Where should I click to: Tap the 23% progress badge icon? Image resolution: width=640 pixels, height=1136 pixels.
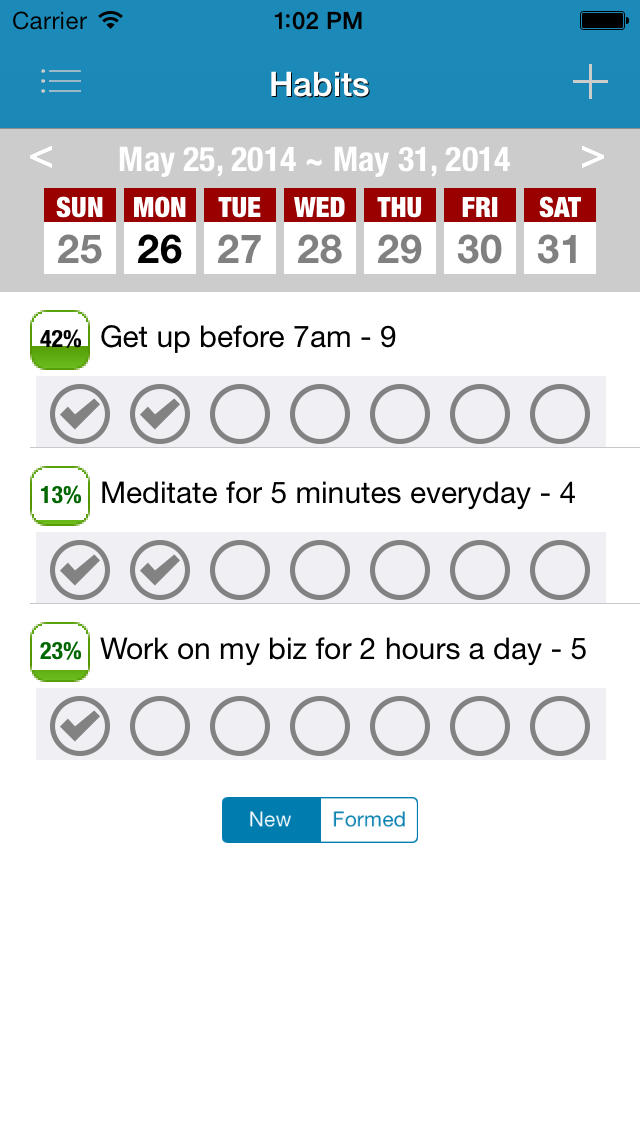60,651
